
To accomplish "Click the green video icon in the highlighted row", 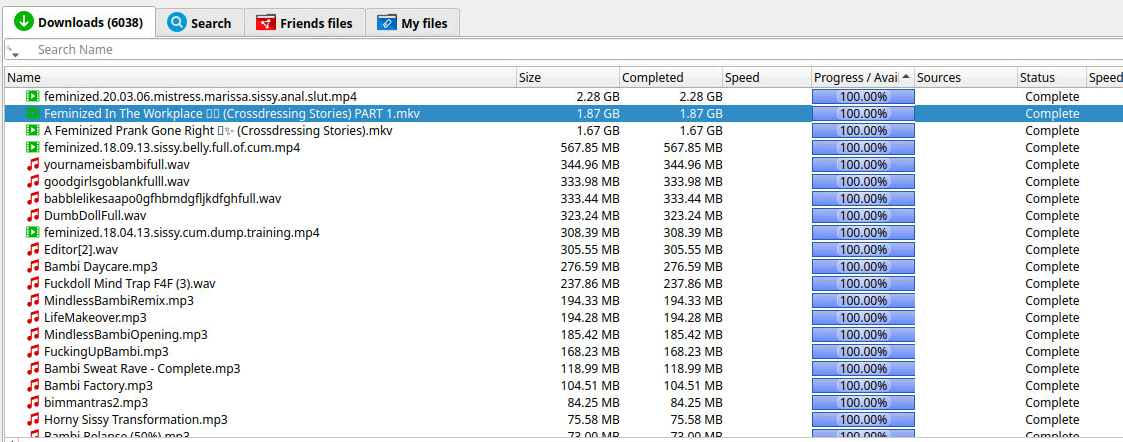I will point(33,114).
